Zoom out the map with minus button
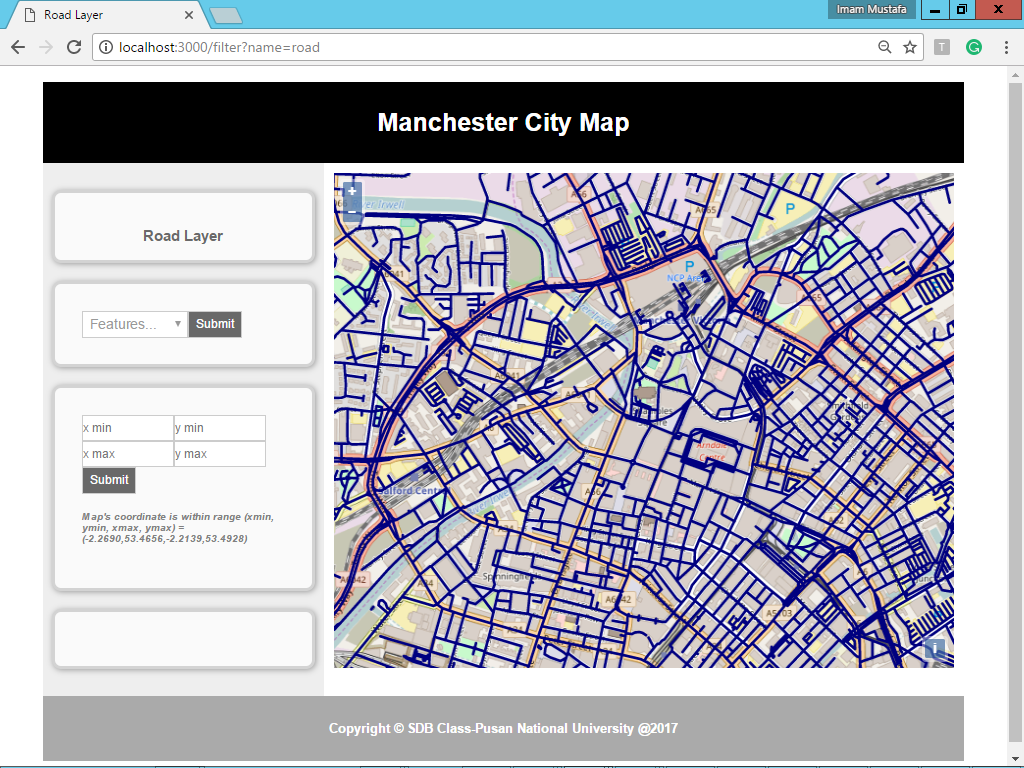This screenshot has width=1024, height=768. (352, 211)
